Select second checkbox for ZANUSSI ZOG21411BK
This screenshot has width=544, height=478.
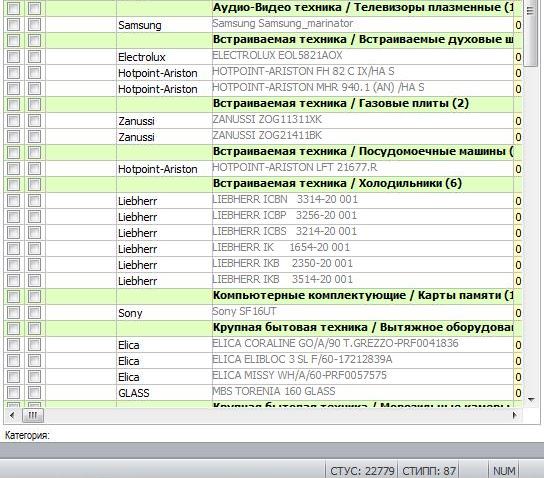pos(34,136)
